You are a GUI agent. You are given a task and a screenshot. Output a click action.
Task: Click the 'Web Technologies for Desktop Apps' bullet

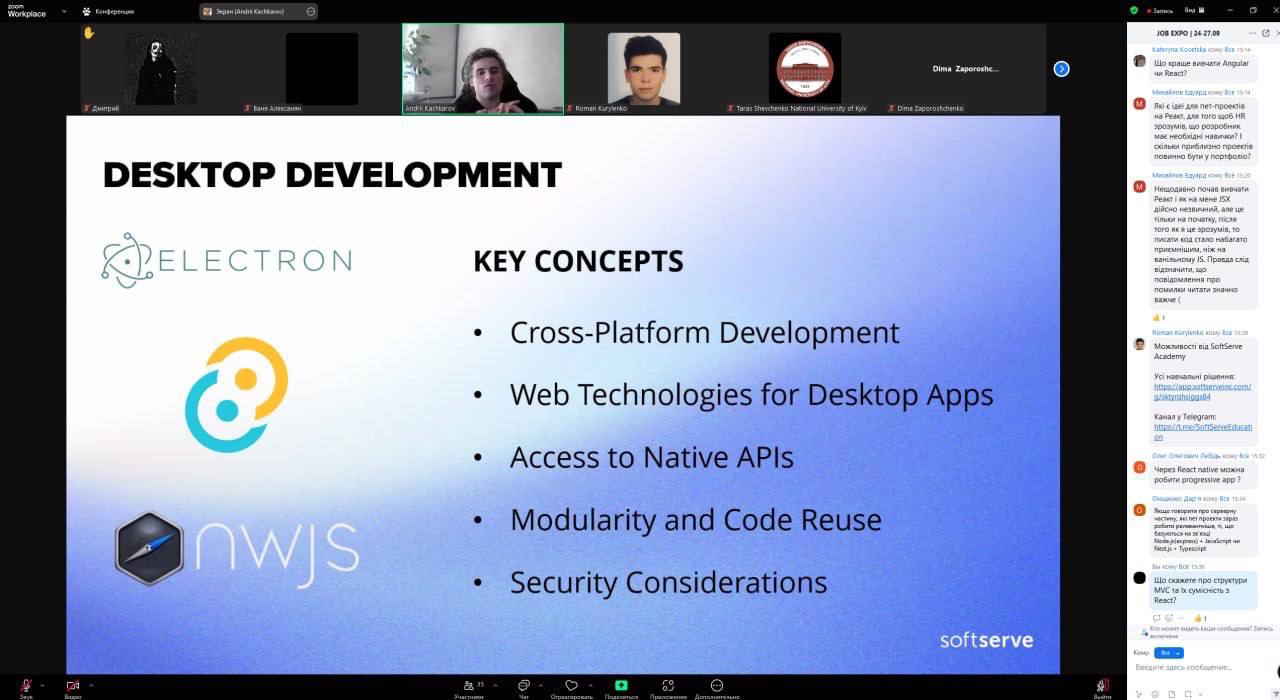[752, 394]
